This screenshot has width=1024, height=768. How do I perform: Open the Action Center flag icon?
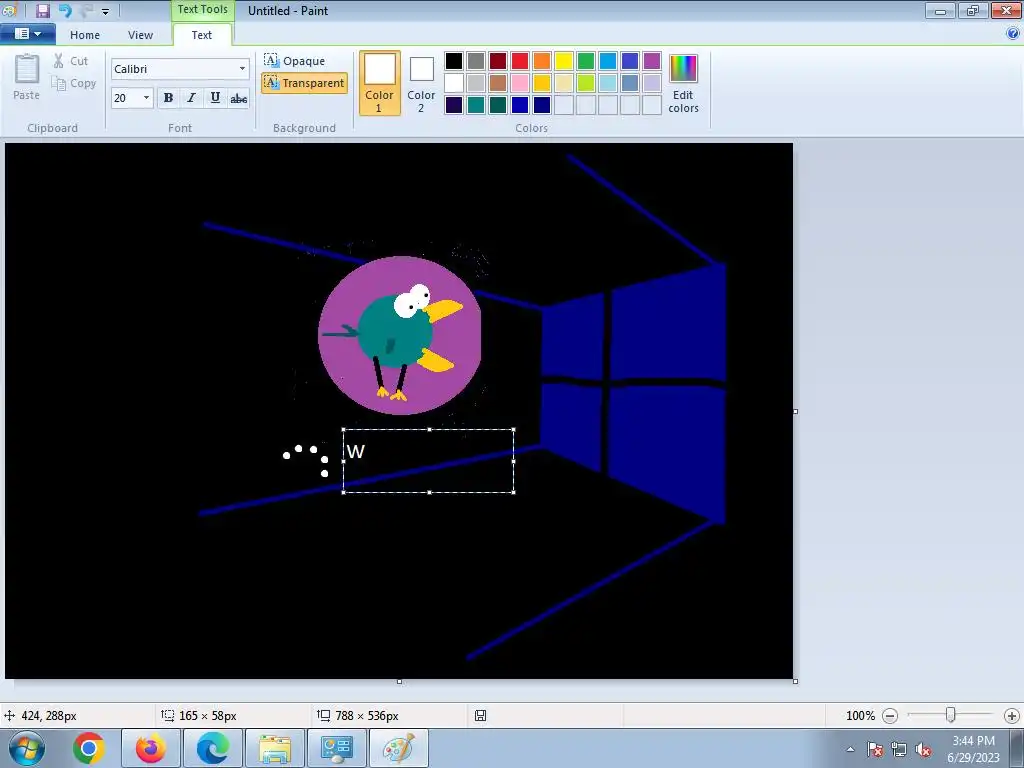coord(875,749)
